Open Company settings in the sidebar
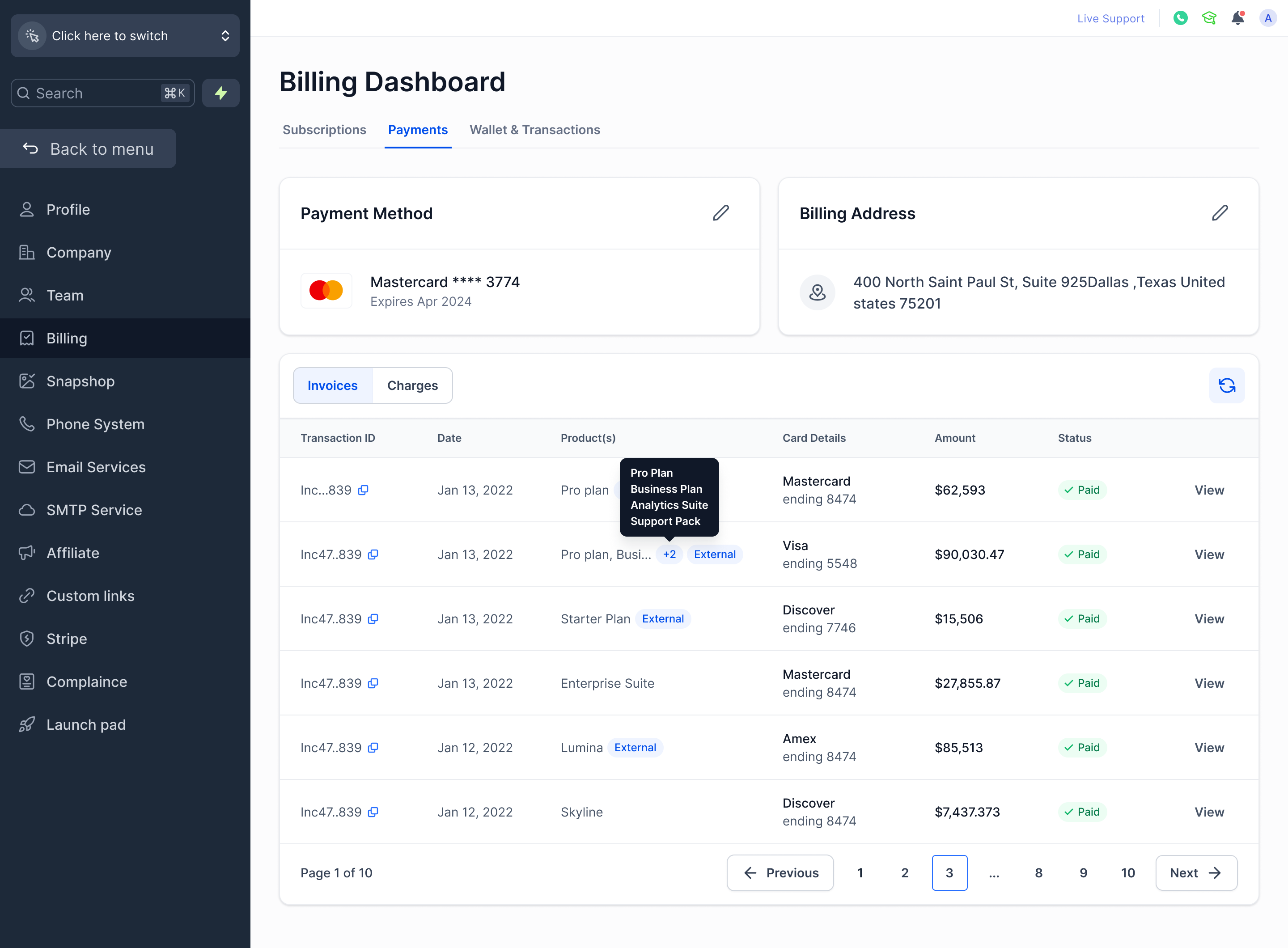1288x948 pixels. (125, 253)
